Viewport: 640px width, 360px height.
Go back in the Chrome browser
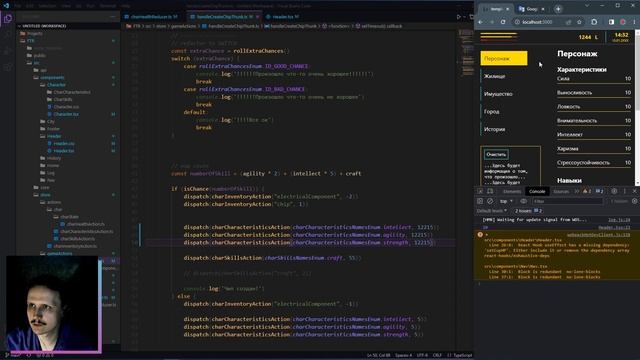481,22
